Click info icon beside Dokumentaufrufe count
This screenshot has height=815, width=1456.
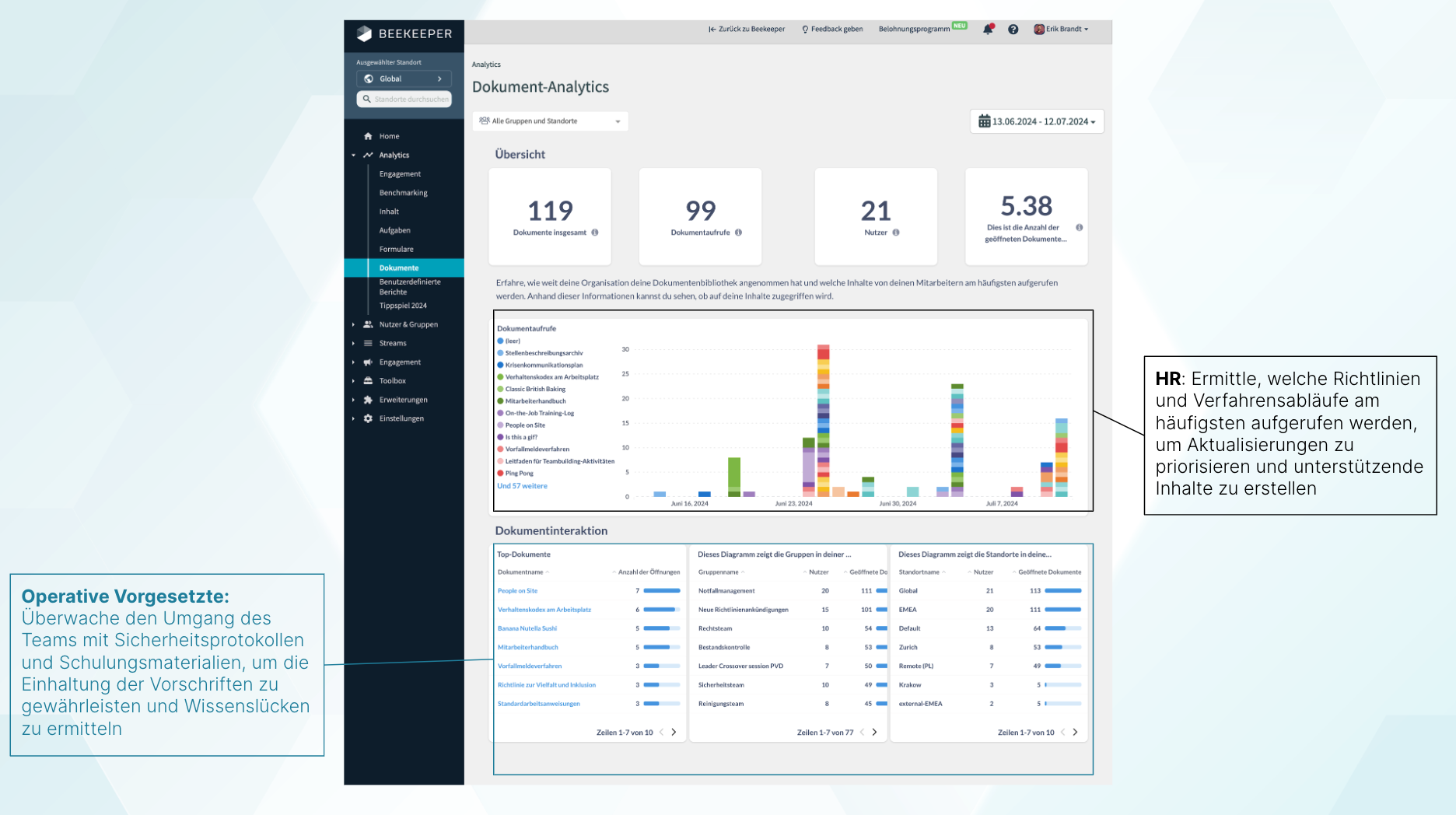coord(738,233)
